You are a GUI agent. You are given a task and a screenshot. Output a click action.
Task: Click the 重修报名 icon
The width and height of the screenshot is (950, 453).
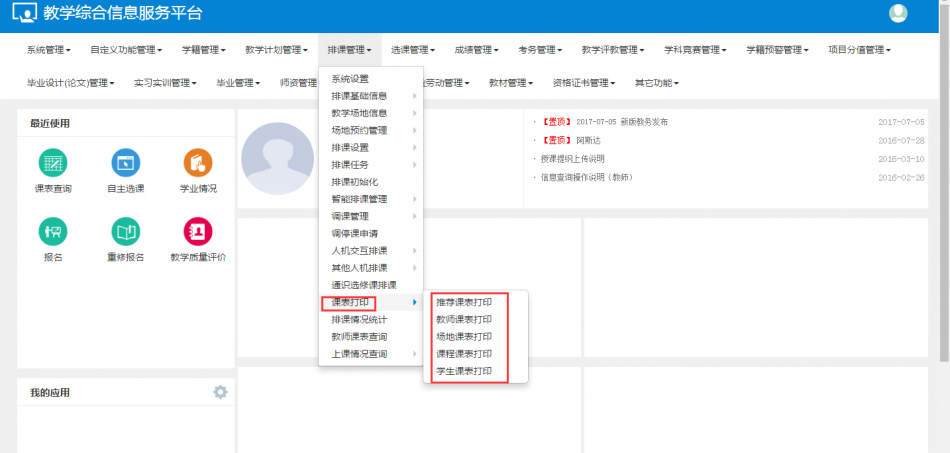tap(125, 232)
